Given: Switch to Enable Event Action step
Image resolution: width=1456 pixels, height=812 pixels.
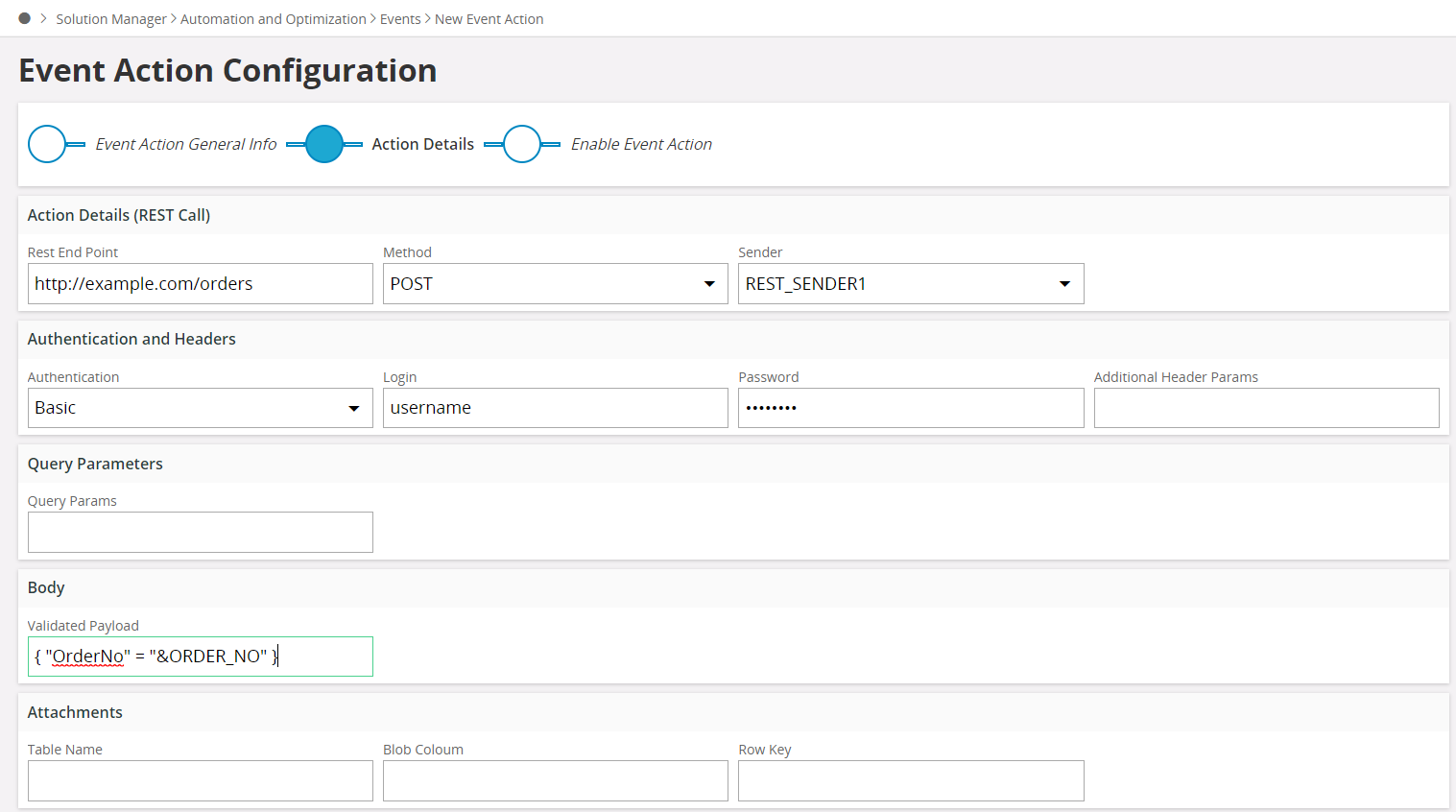Looking at the screenshot, I should (x=641, y=144).
